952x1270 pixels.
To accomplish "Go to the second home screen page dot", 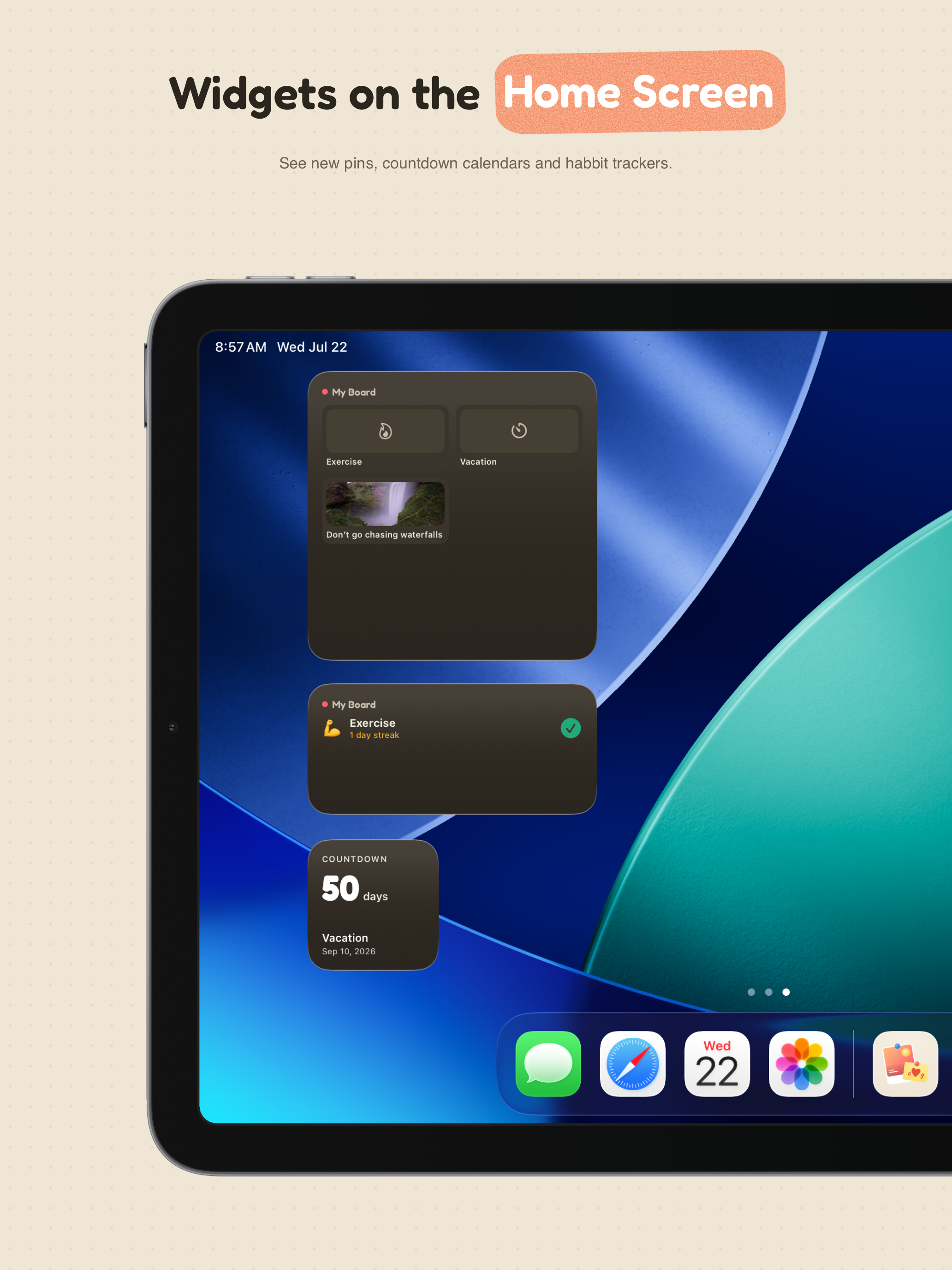I will (768, 992).
